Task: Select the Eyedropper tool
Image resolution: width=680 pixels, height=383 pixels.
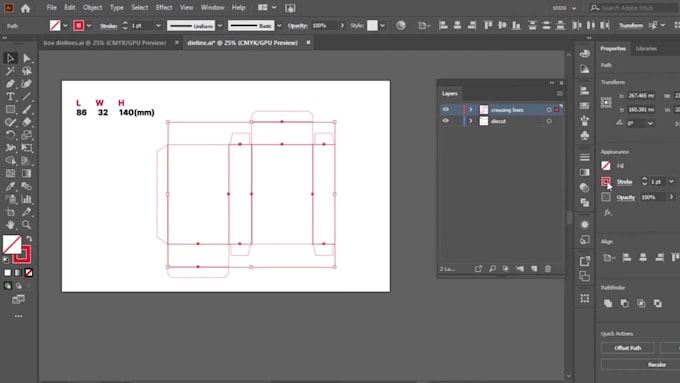Action: [x=10, y=186]
